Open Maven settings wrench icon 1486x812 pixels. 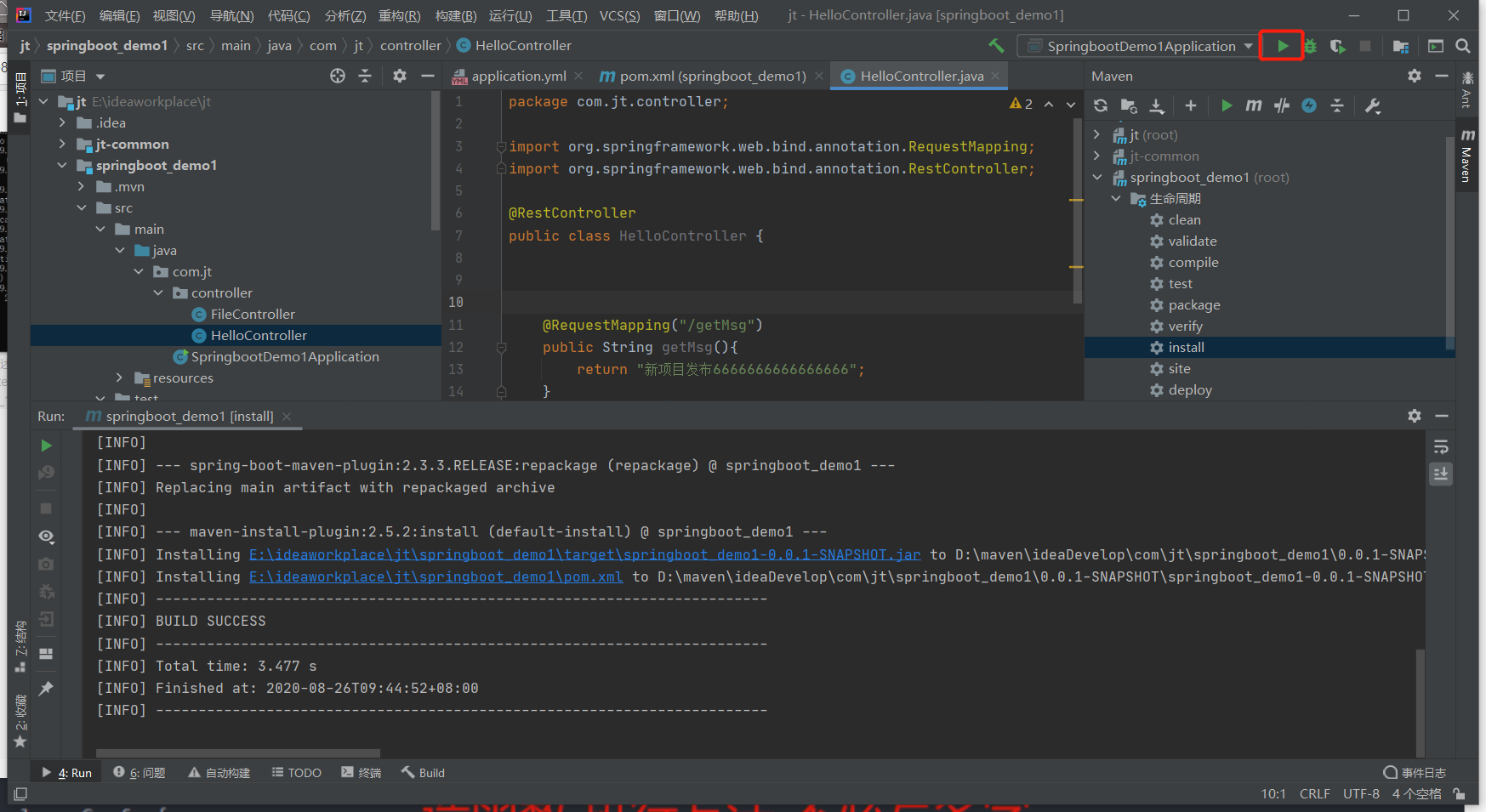click(1373, 105)
